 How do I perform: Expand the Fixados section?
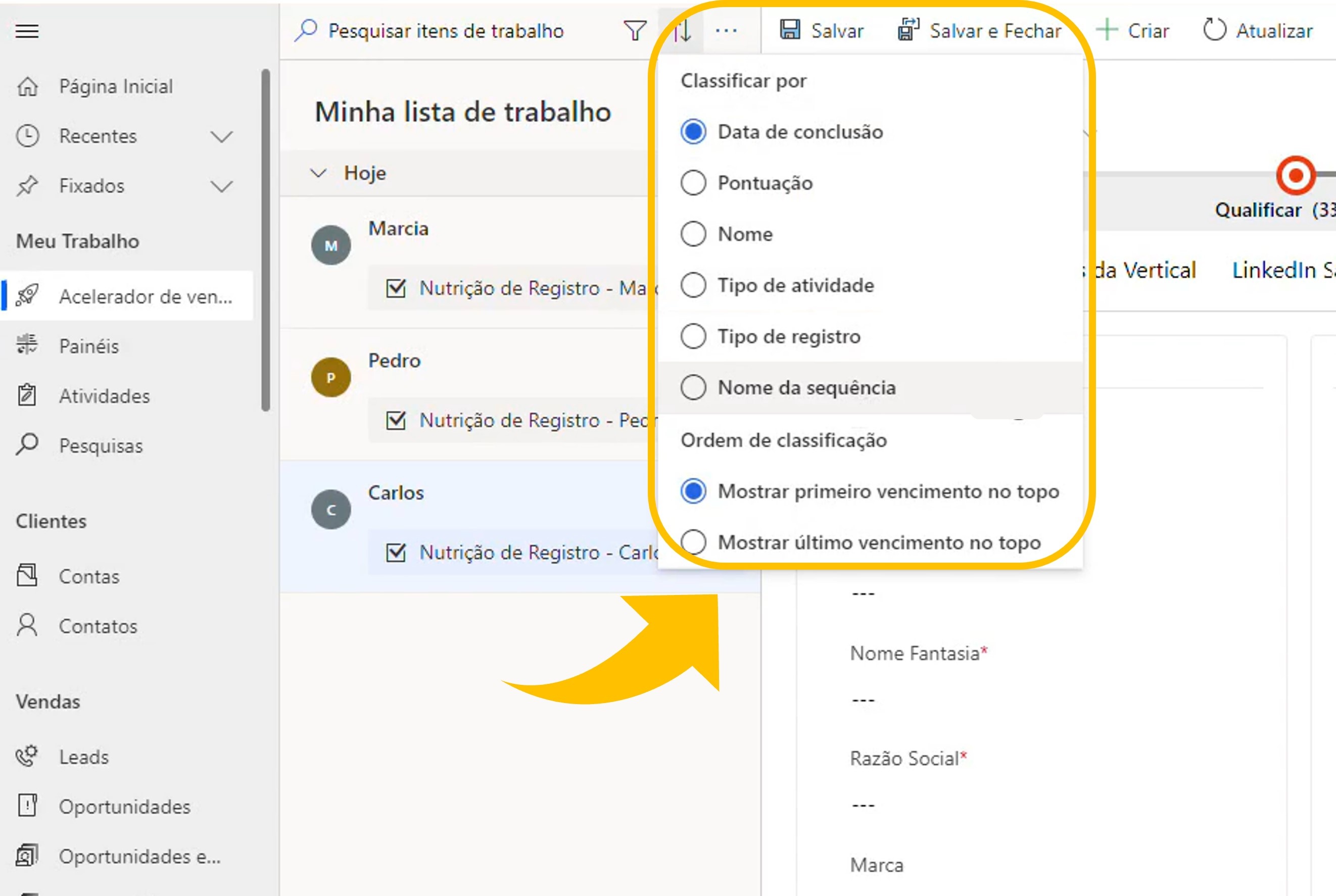221,186
